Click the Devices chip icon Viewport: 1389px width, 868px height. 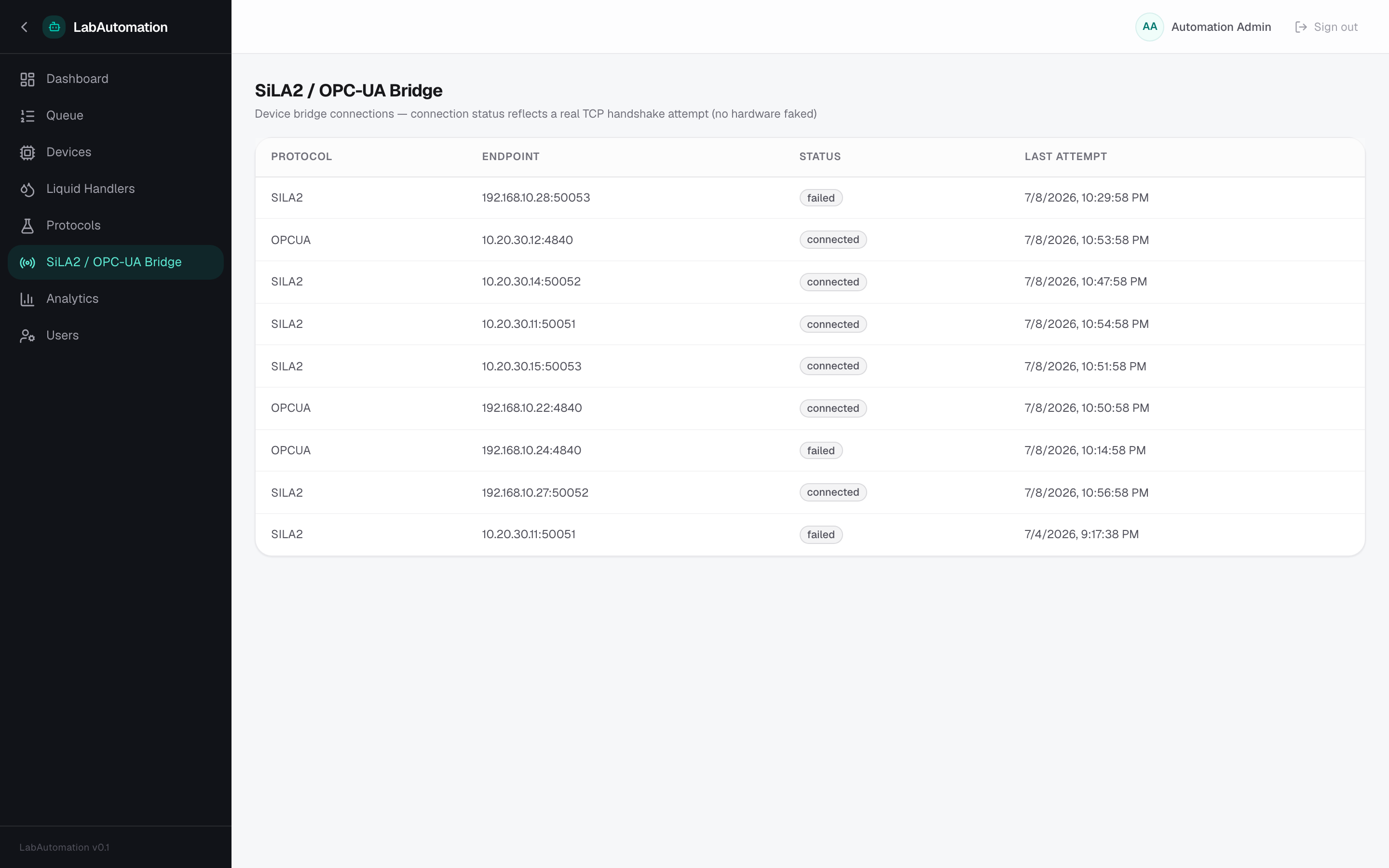click(27, 153)
